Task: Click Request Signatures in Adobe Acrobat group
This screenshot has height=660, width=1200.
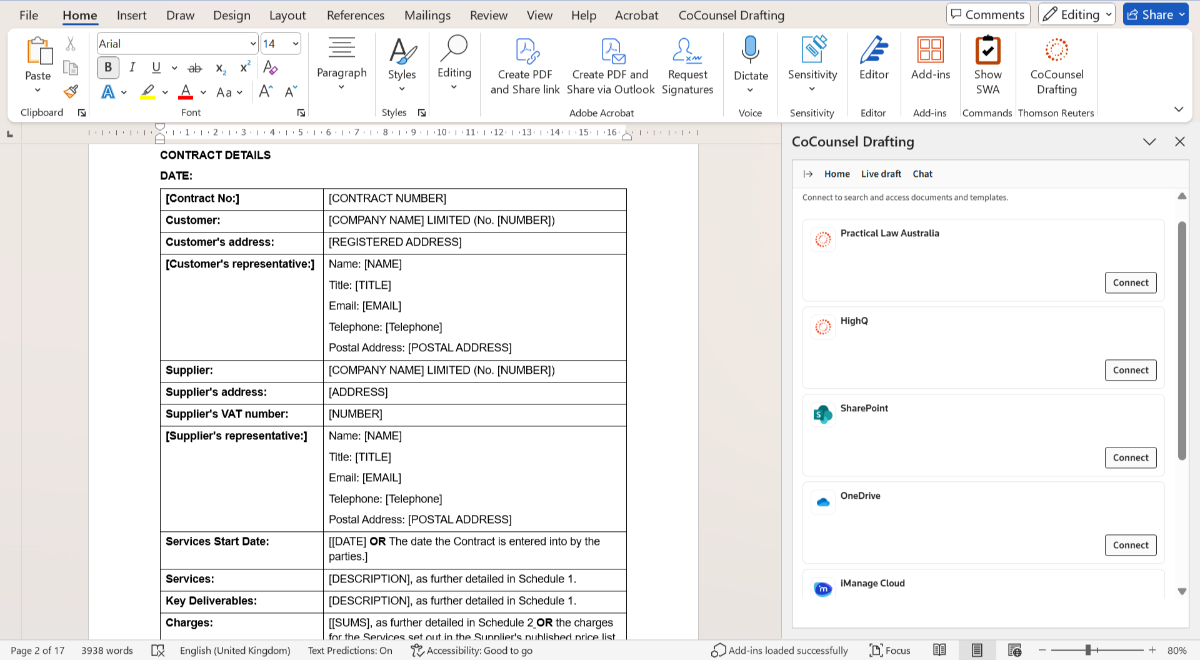Action: point(687,66)
